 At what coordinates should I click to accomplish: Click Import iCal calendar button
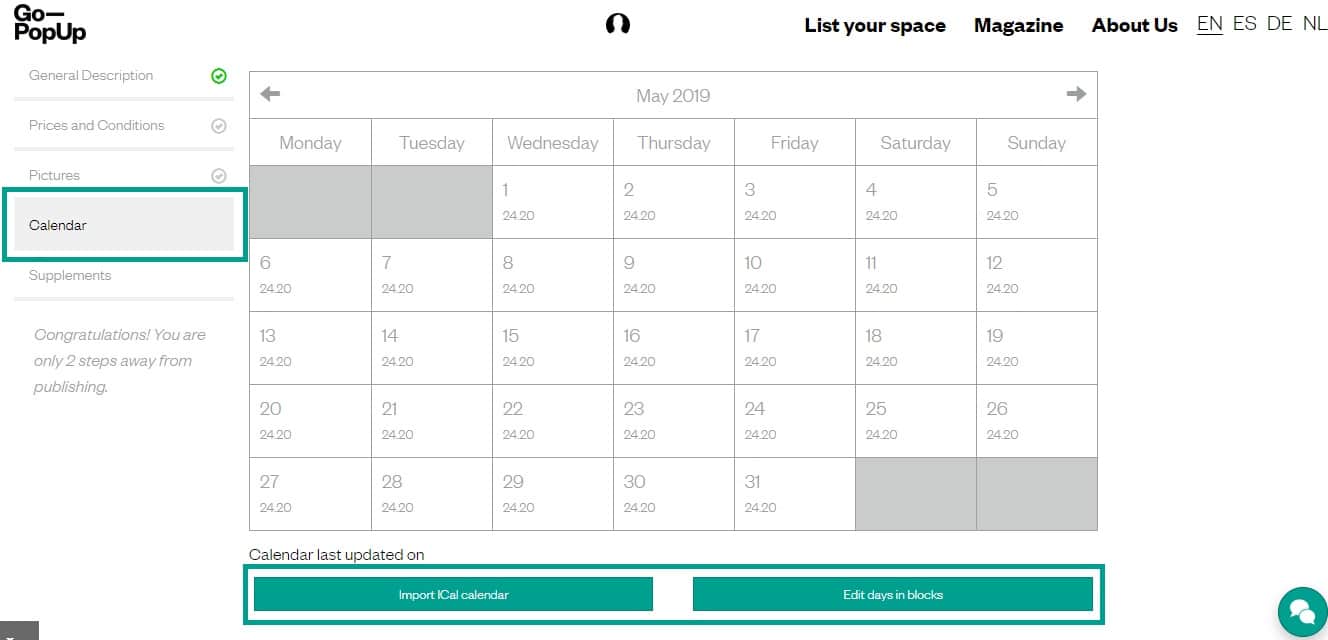coord(453,594)
